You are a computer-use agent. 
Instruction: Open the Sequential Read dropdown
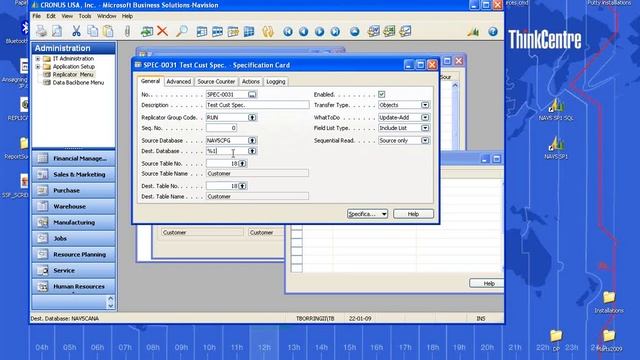click(425, 140)
